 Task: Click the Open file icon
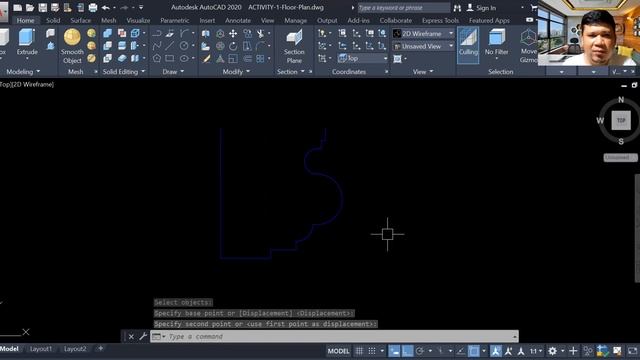click(x=30, y=7)
